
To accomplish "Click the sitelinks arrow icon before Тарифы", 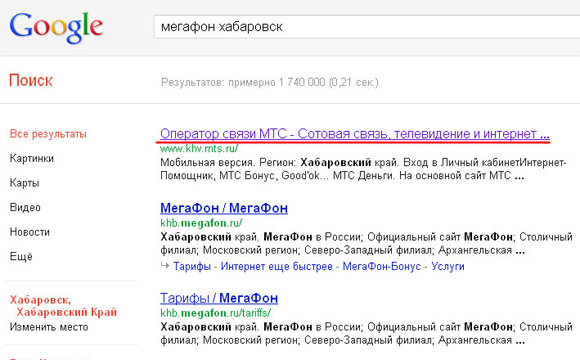I will click(165, 265).
